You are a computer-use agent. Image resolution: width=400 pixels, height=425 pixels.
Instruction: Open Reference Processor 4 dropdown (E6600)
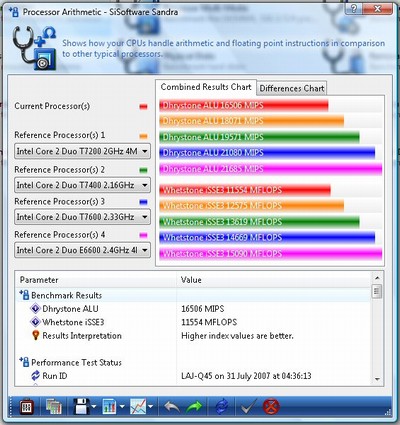(x=82, y=250)
